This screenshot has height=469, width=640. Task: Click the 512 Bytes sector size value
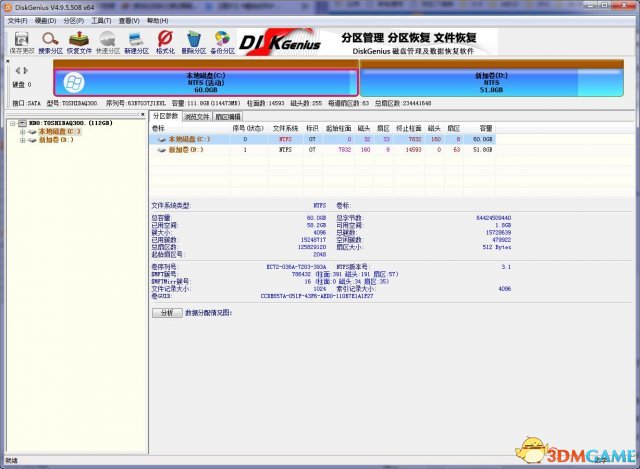[x=497, y=247]
